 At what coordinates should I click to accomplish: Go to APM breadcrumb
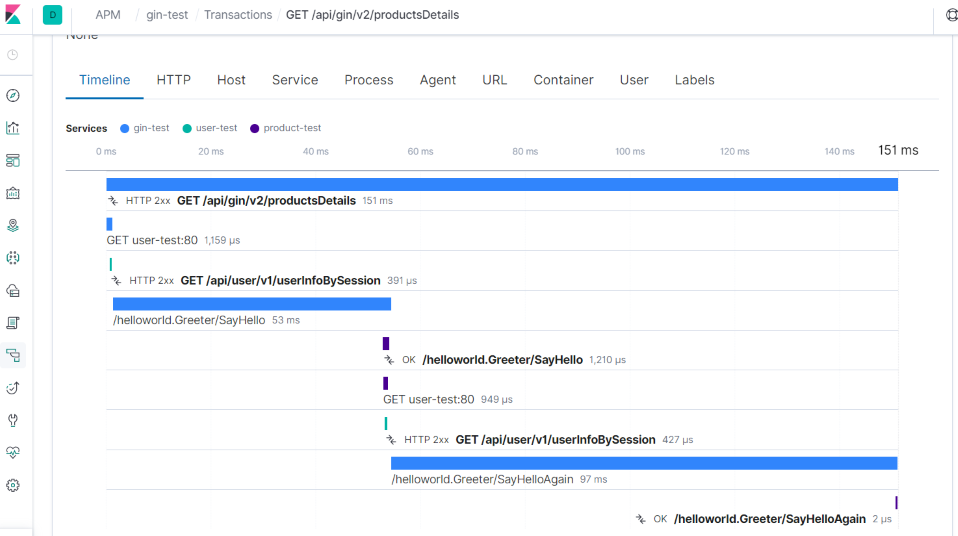coord(108,15)
